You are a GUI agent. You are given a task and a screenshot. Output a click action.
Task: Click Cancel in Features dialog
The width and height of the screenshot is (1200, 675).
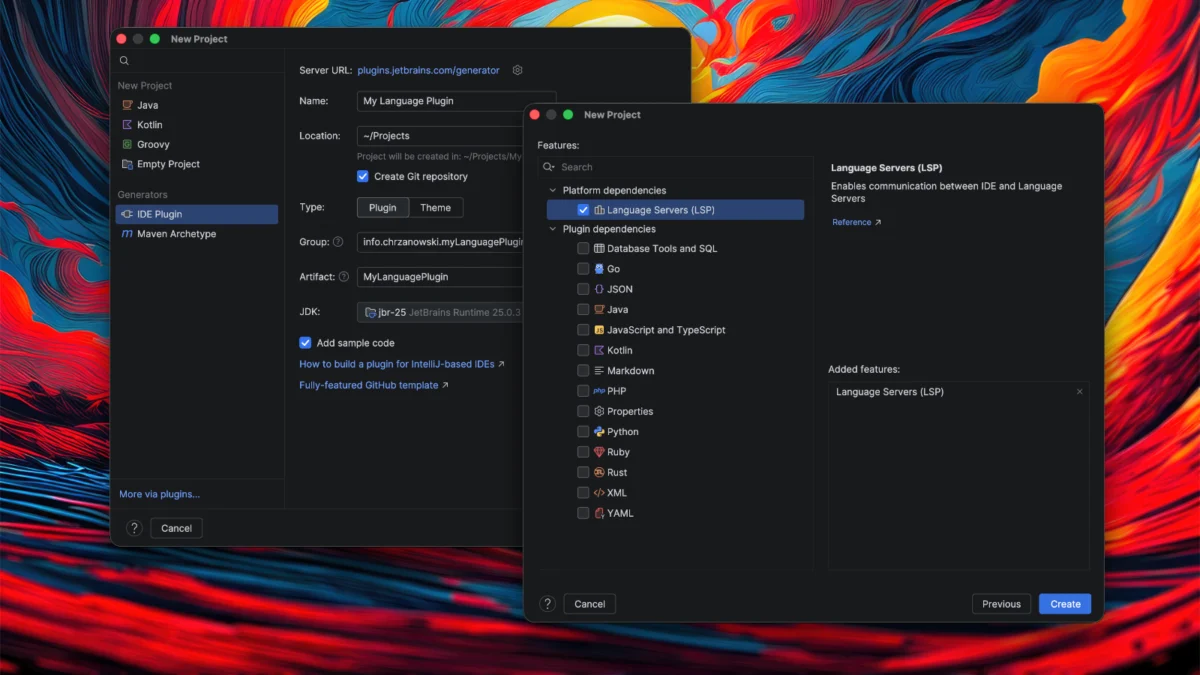[590, 604]
